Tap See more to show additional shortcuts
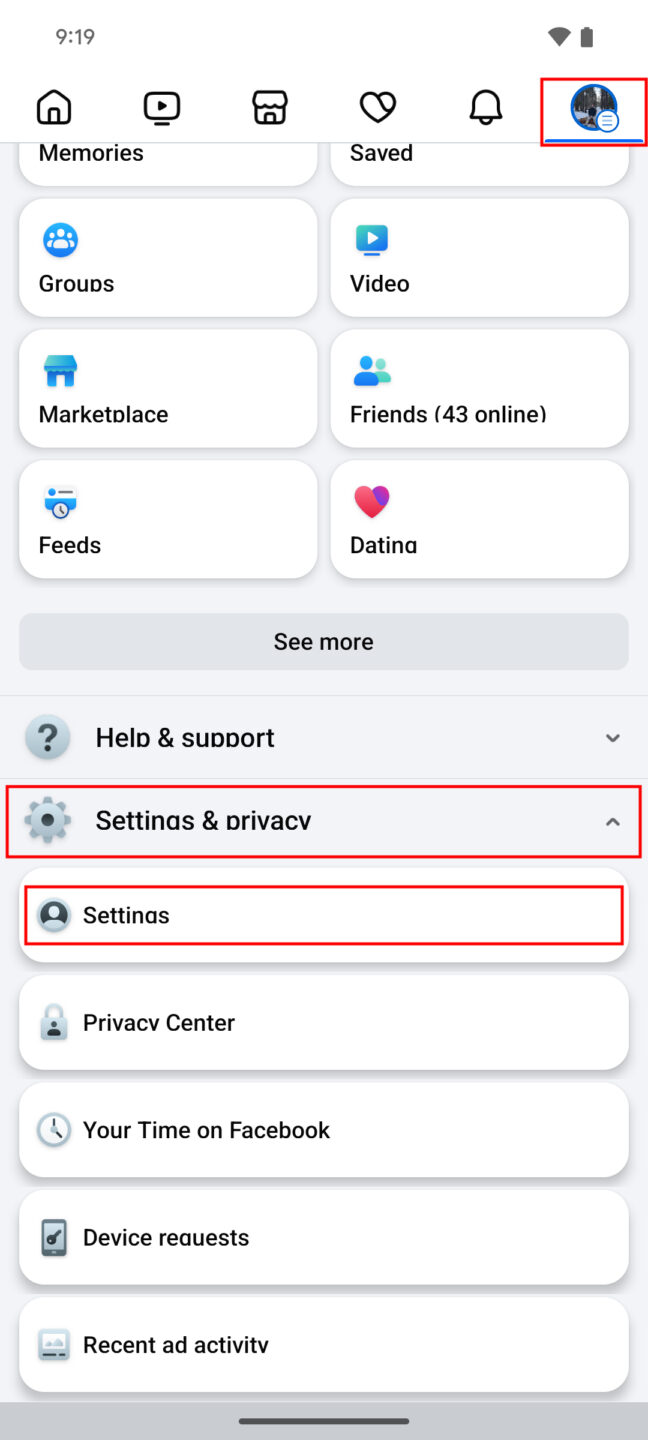This screenshot has height=1440, width=648. pyautogui.click(x=323, y=641)
